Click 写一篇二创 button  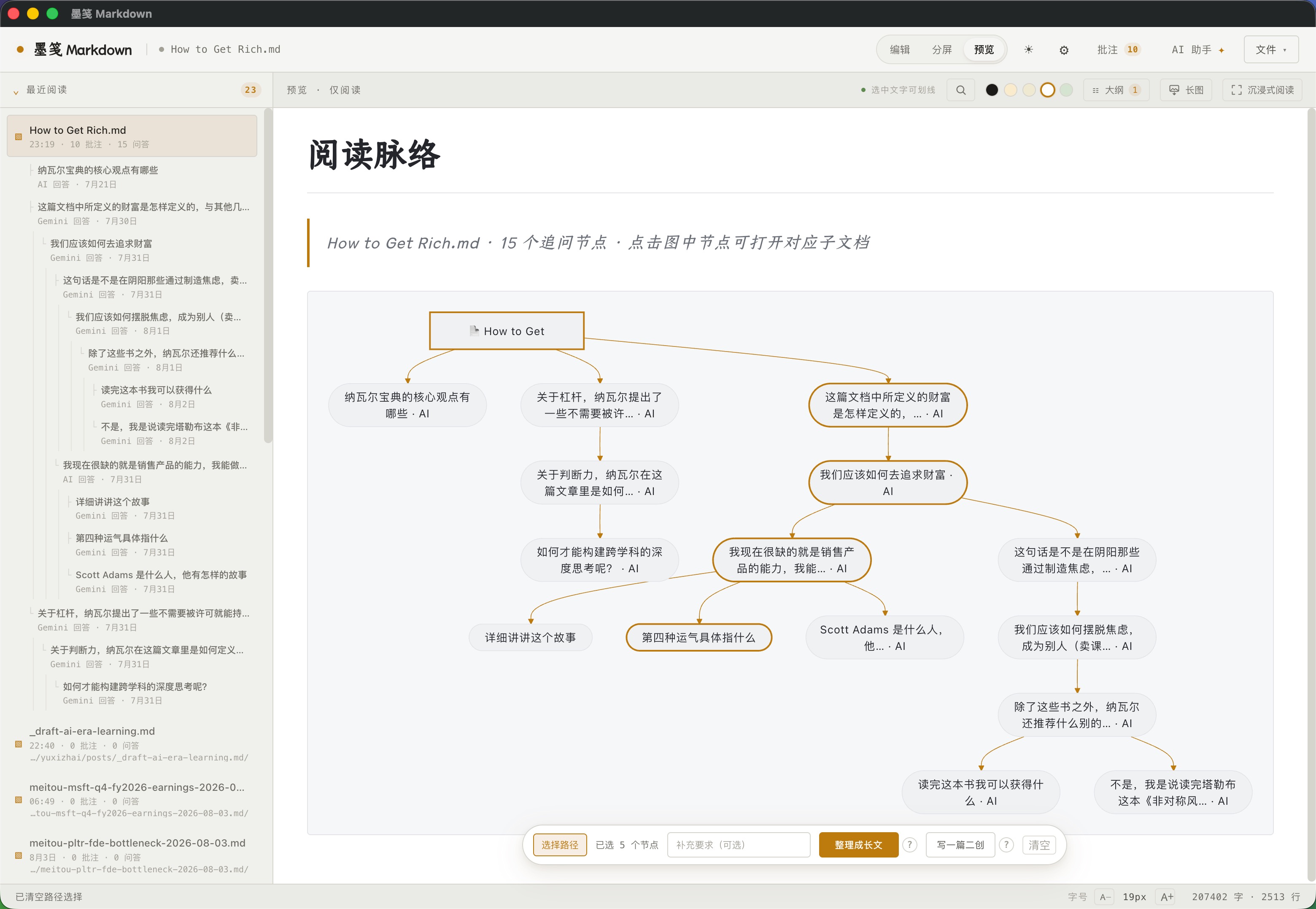click(960, 844)
